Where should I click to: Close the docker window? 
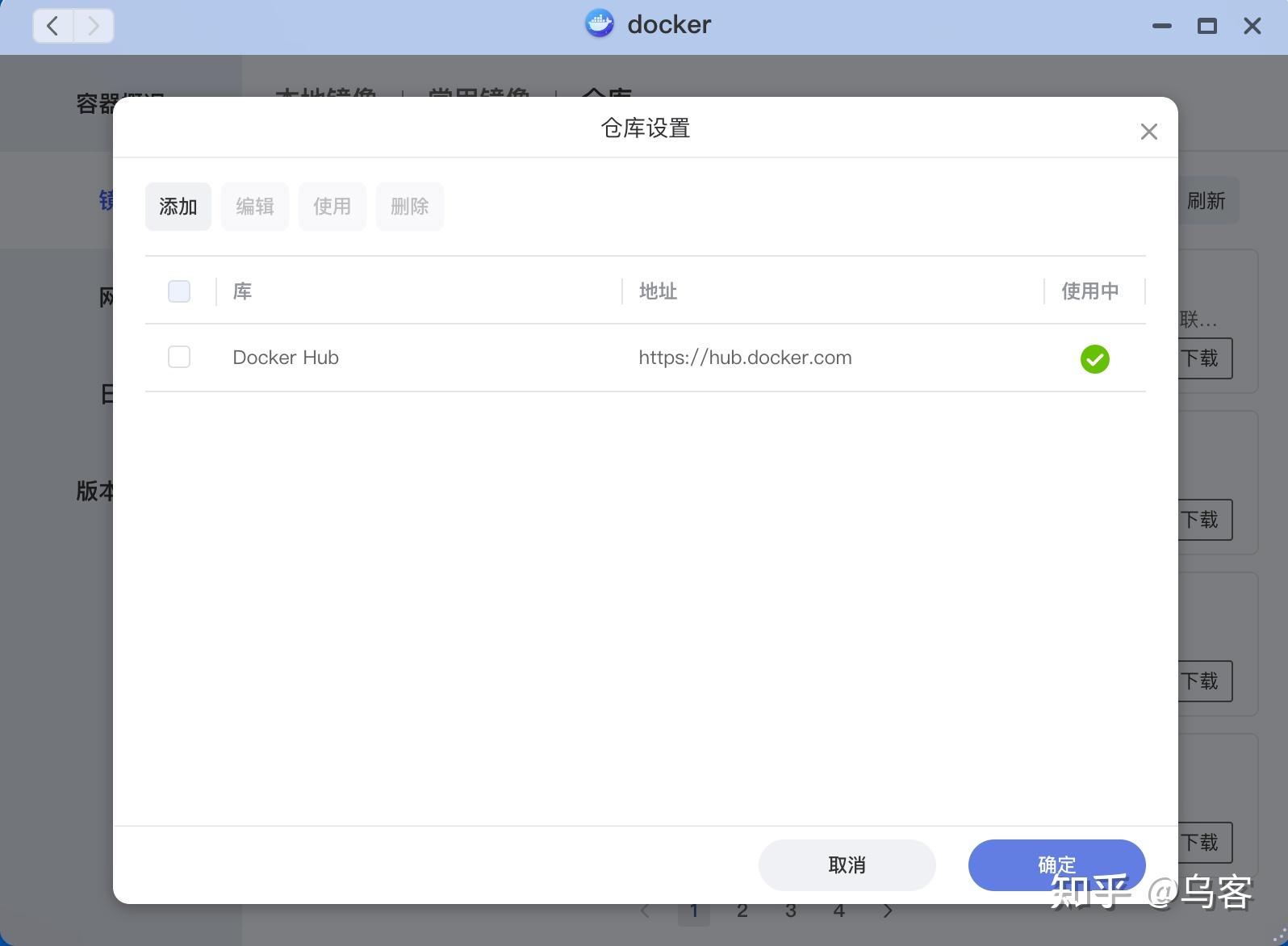[x=1252, y=26]
